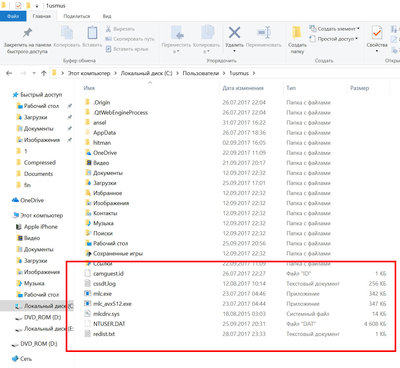
Task: Open the recent locations dropdown arrow
Action: tap(34, 73)
